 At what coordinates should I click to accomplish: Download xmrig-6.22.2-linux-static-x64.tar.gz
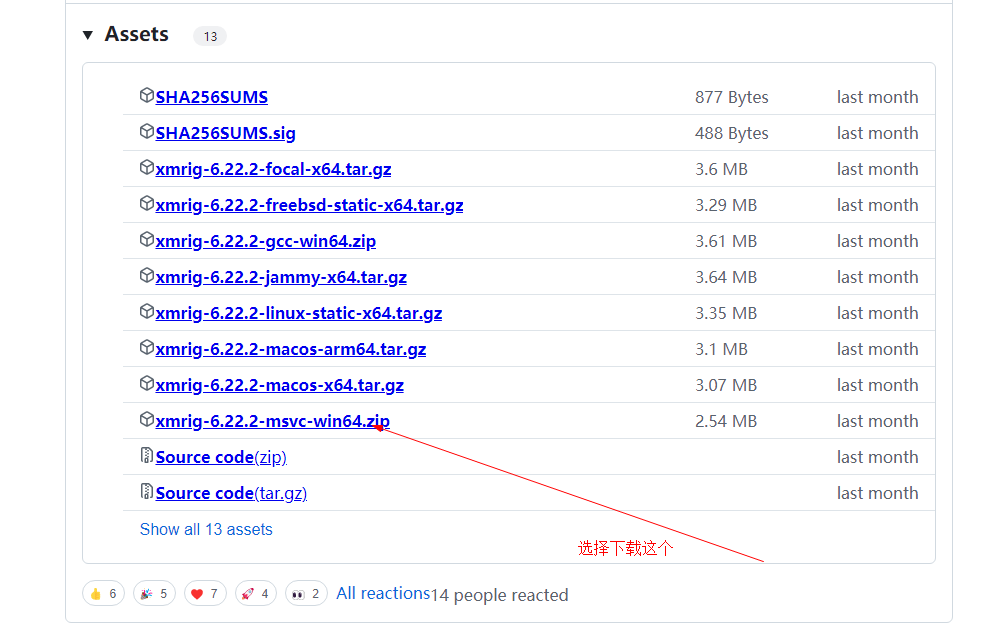click(x=298, y=313)
